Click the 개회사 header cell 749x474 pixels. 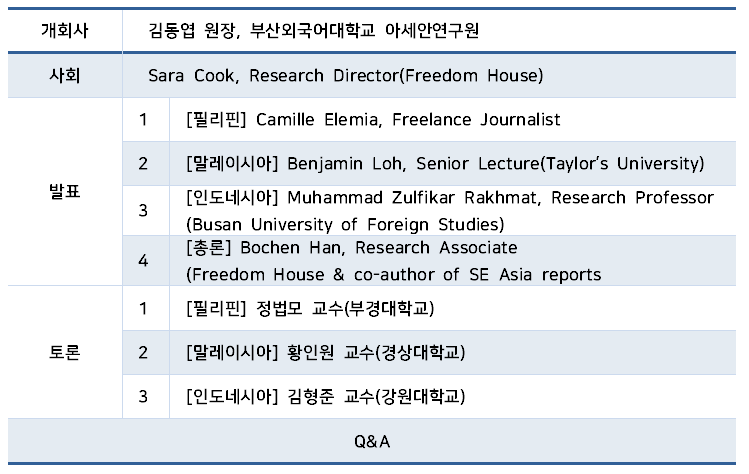(64, 30)
